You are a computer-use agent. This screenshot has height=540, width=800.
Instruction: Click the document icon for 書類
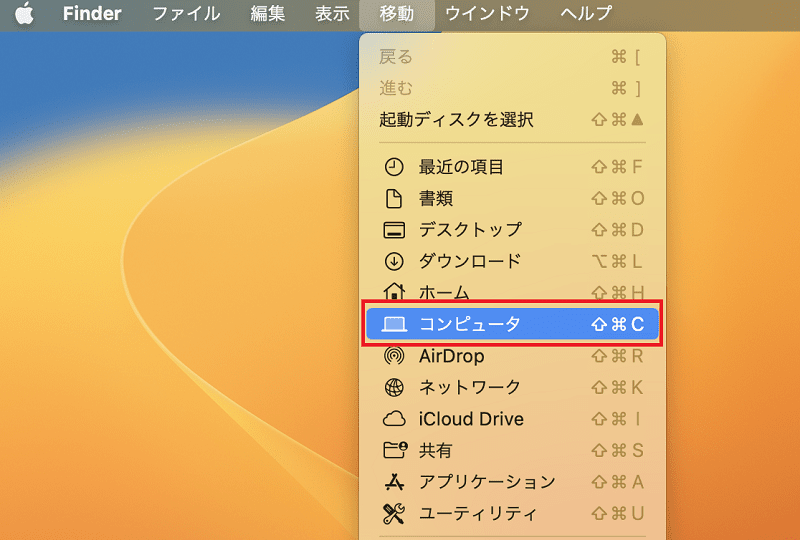tap(394, 199)
